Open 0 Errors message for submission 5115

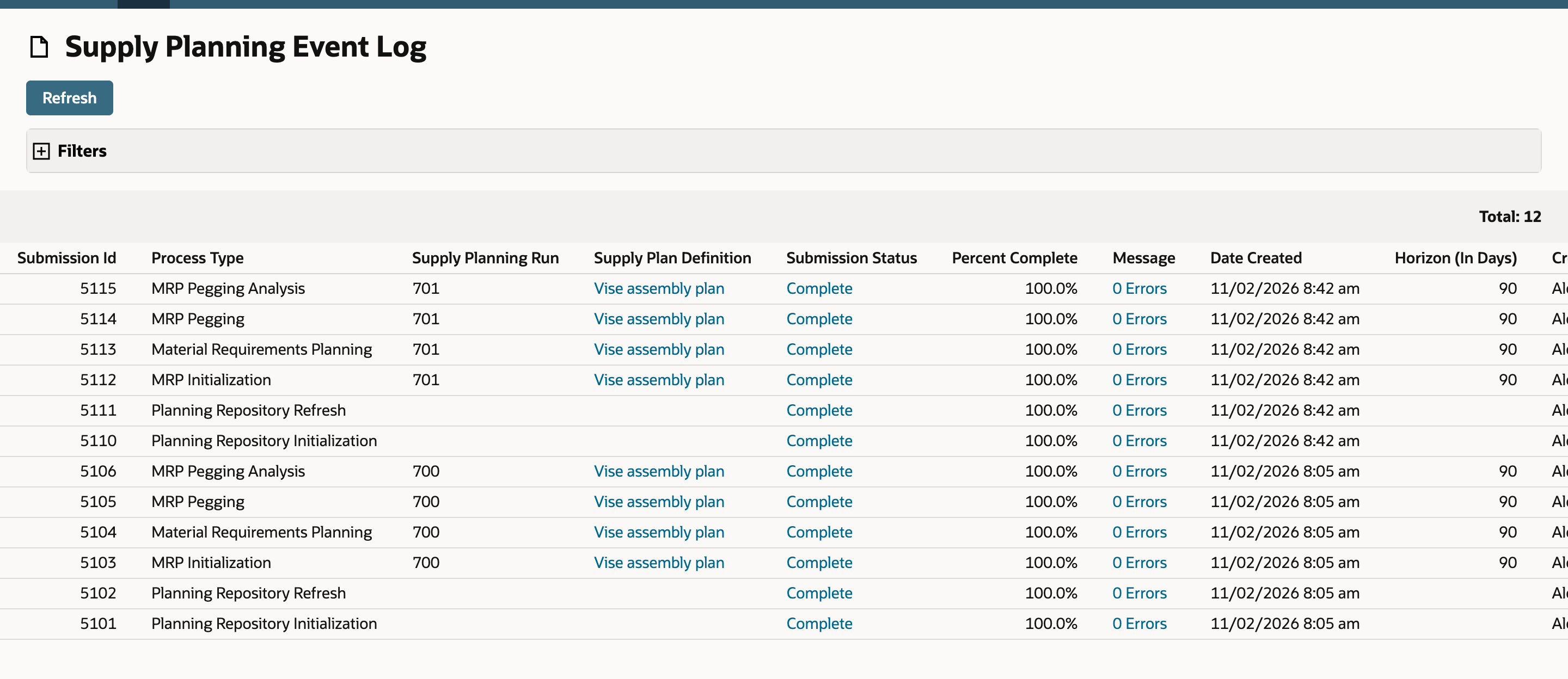1139,288
